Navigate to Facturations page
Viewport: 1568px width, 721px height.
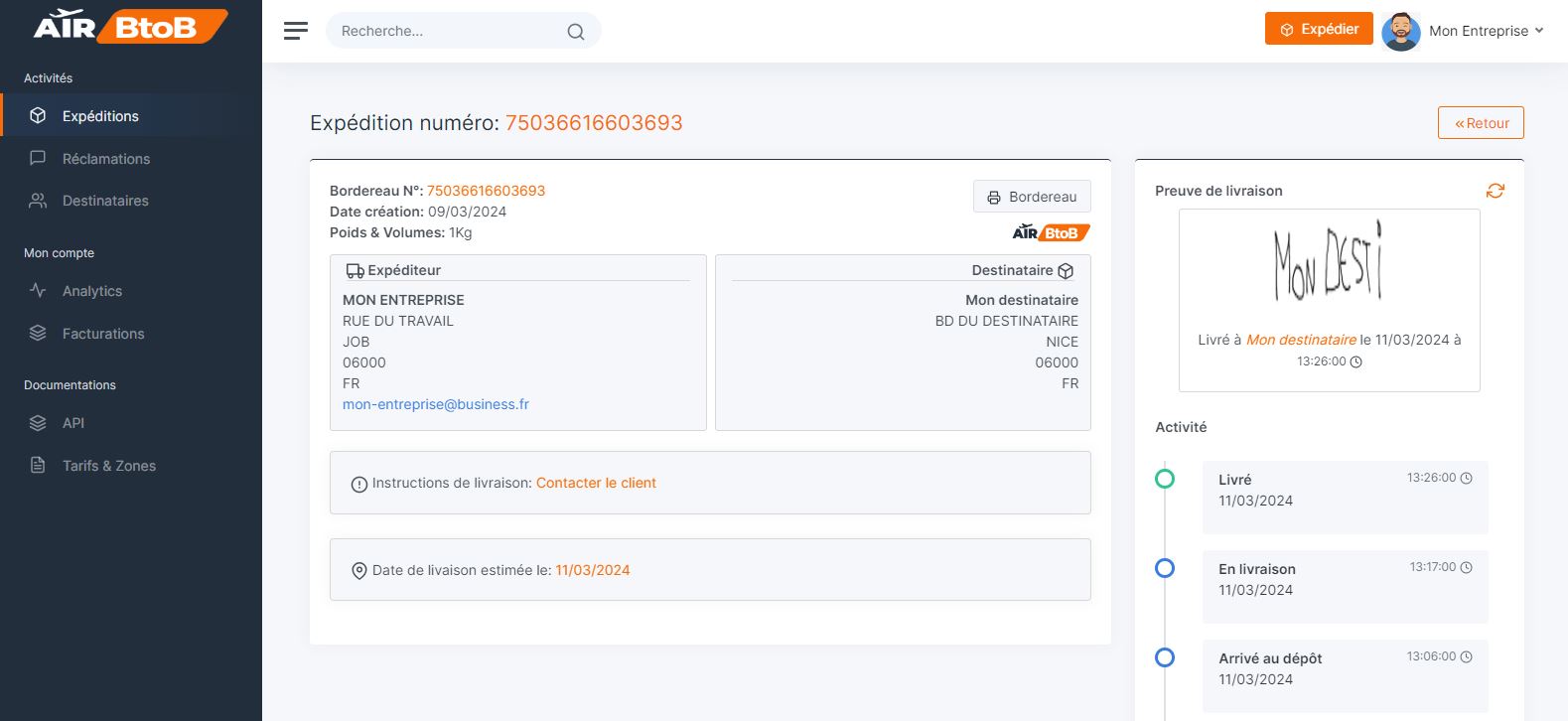coord(103,334)
